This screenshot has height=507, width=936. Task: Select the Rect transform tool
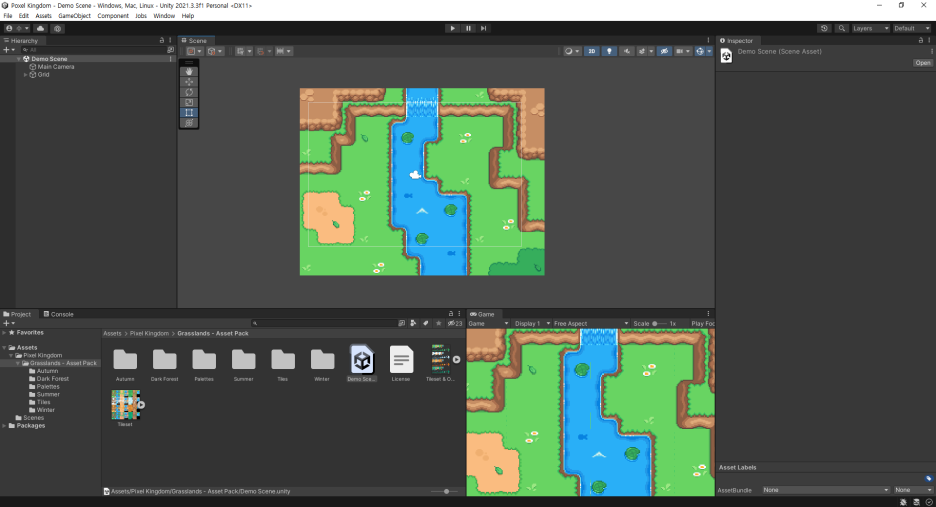(189, 112)
